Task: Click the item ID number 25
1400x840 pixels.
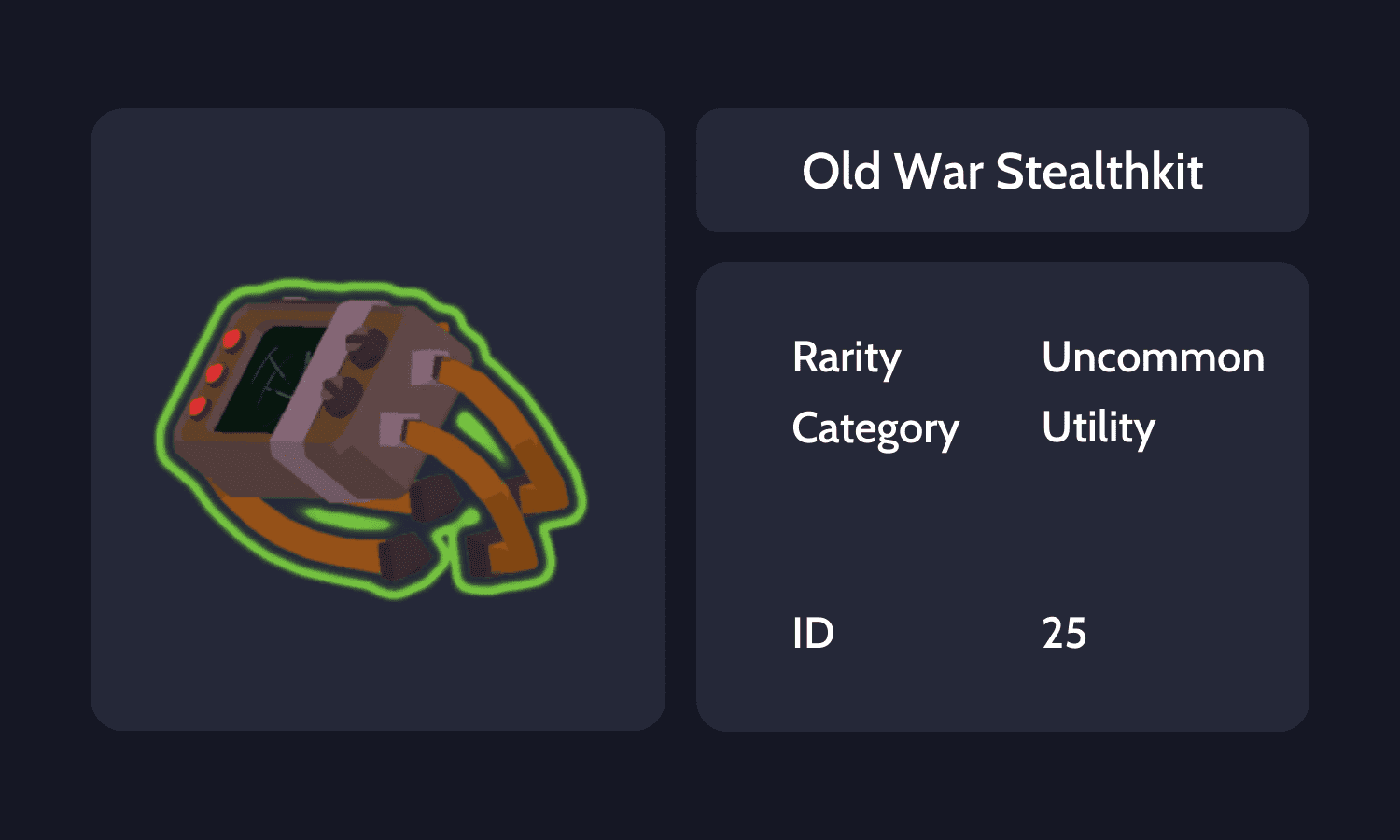Action: 1064,634
